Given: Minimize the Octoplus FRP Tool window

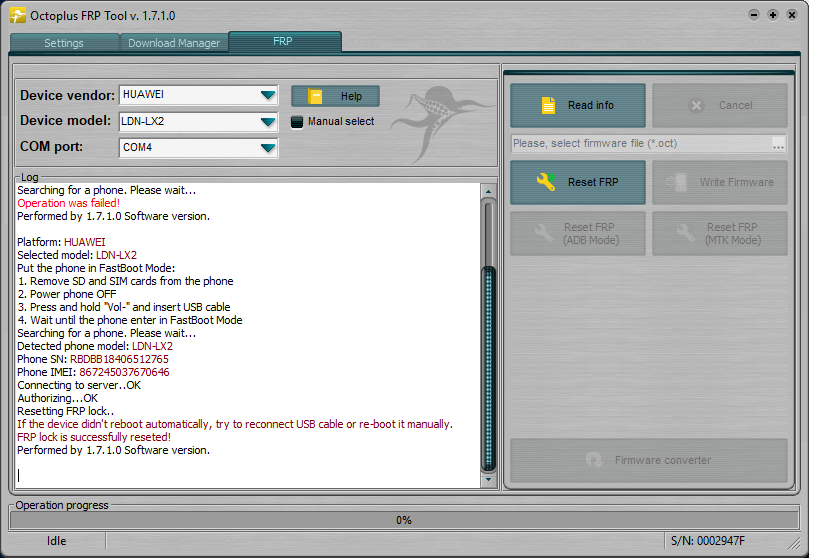Looking at the screenshot, I should (x=754, y=15).
